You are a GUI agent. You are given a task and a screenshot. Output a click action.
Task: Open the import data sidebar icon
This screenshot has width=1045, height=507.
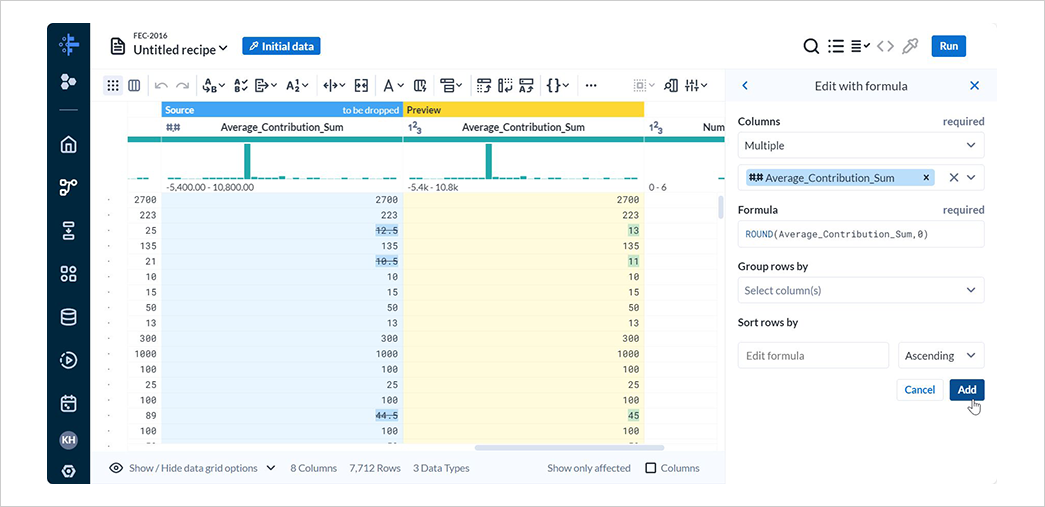[68, 231]
